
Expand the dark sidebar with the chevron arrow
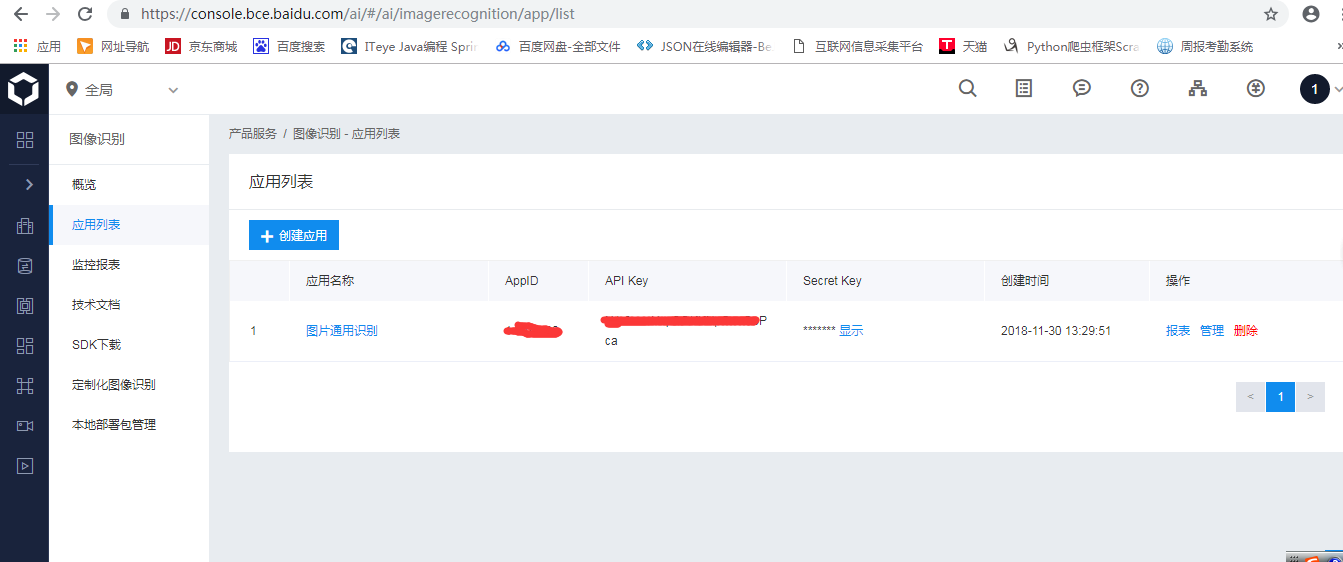click(29, 184)
